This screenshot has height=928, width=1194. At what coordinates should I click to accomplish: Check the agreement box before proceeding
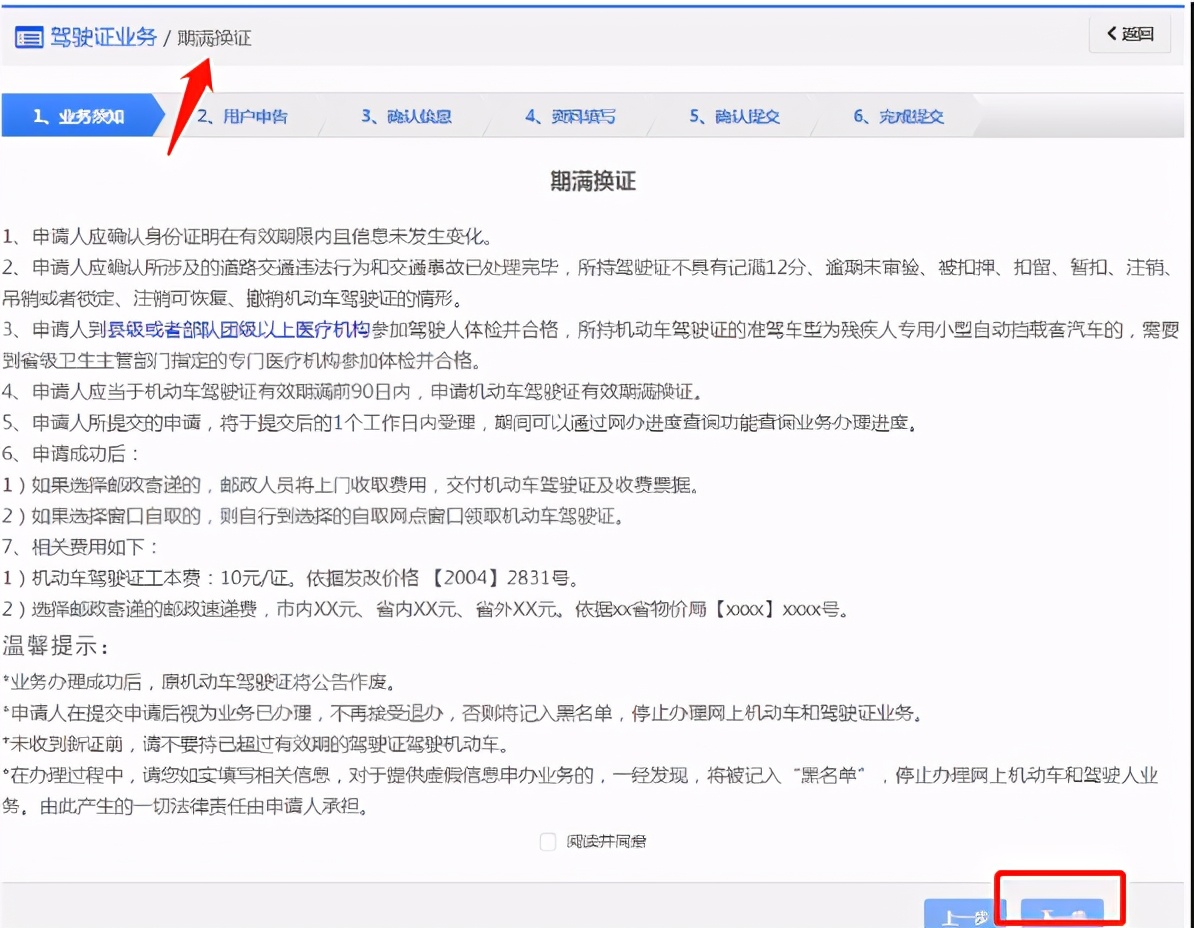pyautogui.click(x=547, y=841)
